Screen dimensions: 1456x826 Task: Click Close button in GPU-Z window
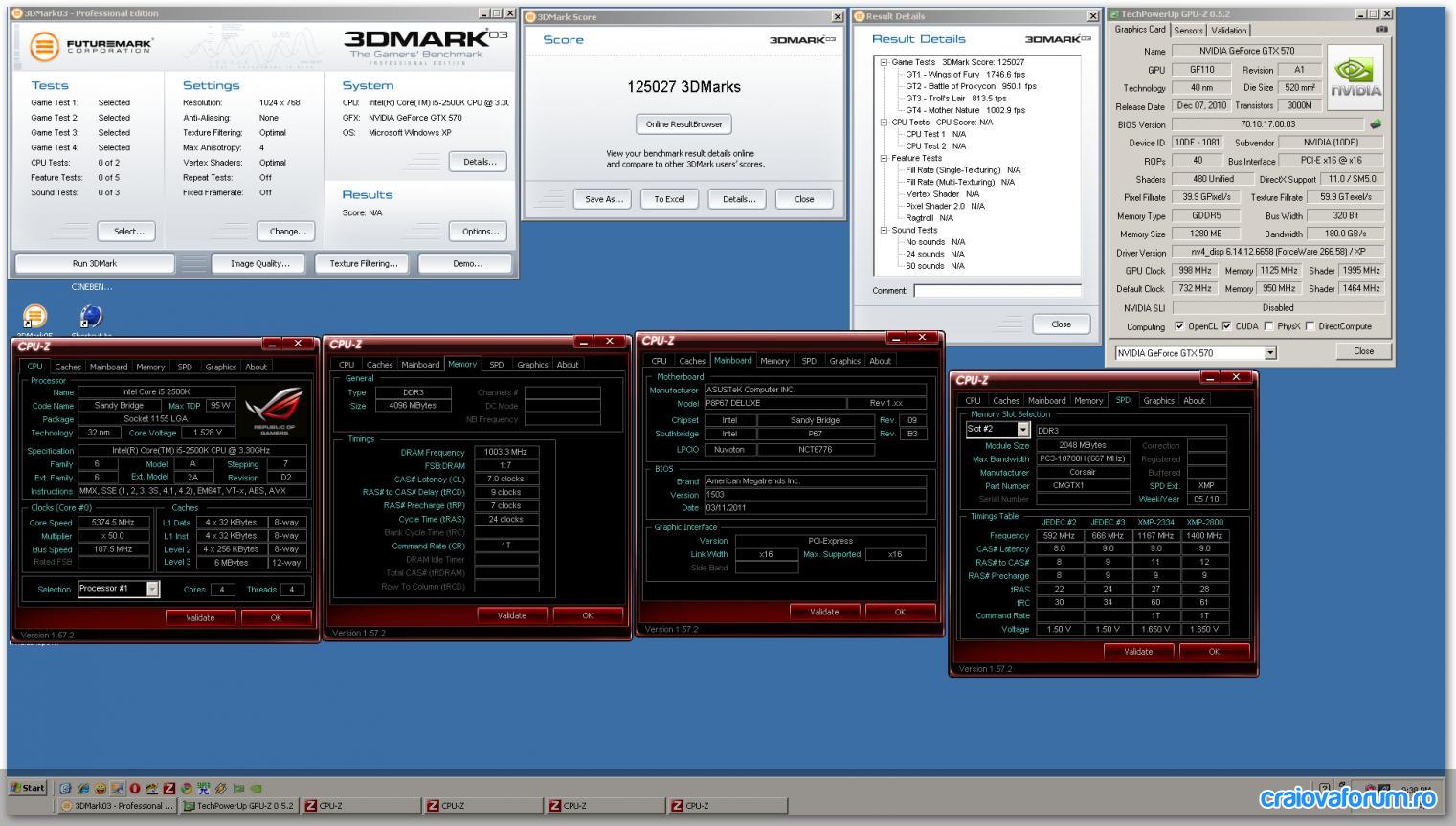[1364, 351]
